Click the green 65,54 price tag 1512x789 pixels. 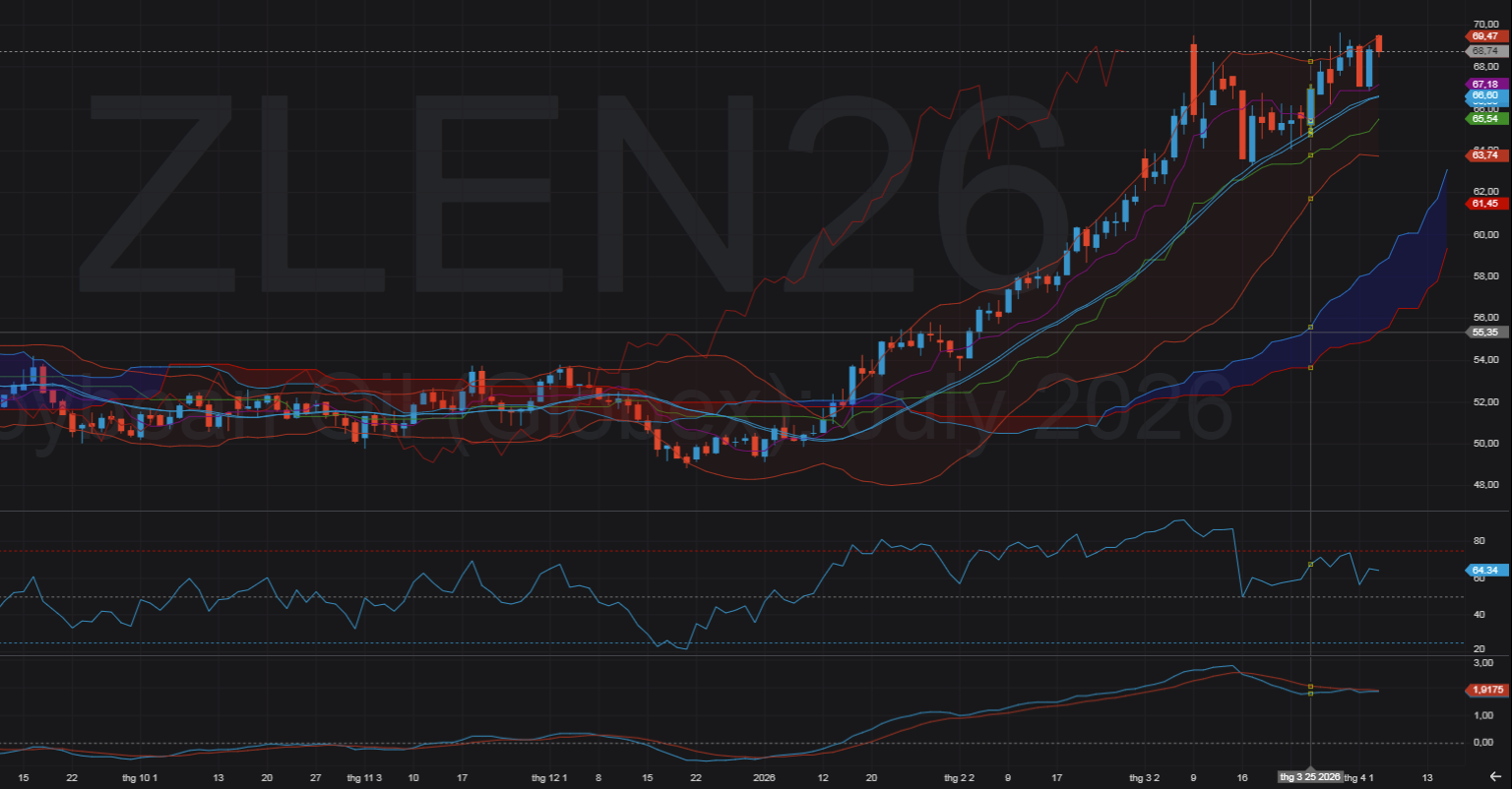[1484, 118]
